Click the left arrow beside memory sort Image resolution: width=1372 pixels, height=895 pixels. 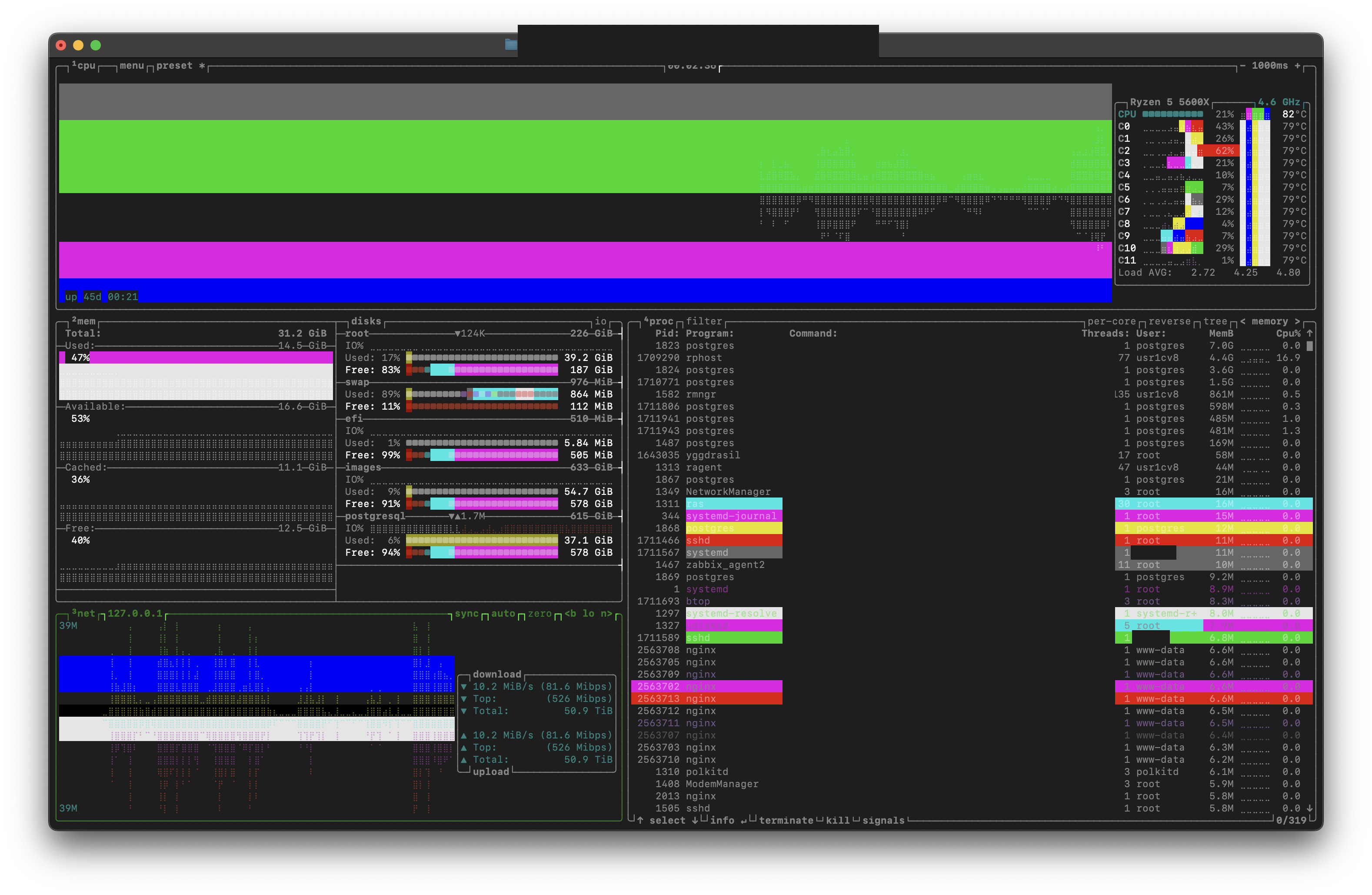pyautogui.click(x=1243, y=321)
